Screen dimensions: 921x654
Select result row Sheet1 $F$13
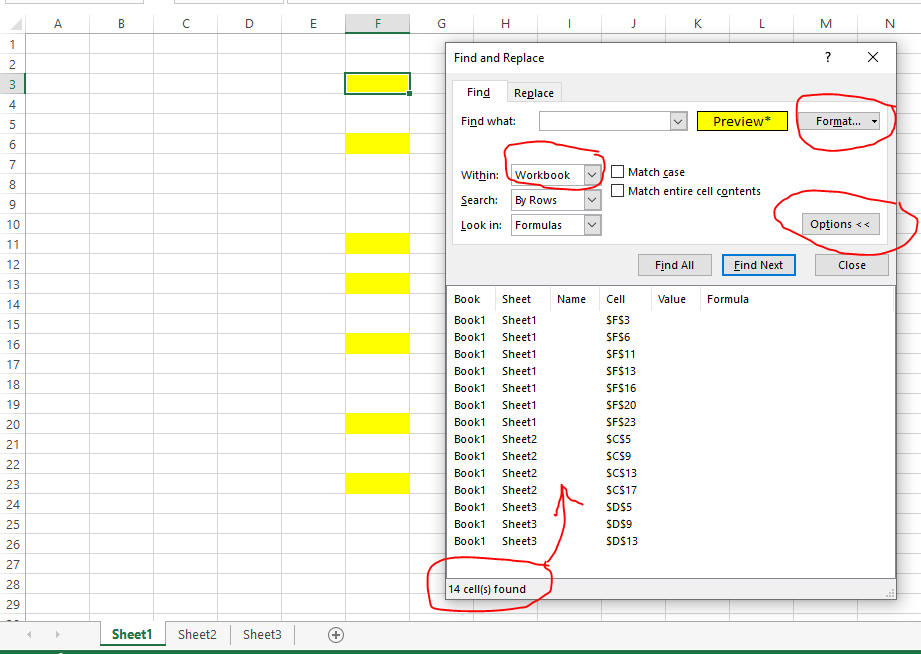tap(671, 371)
